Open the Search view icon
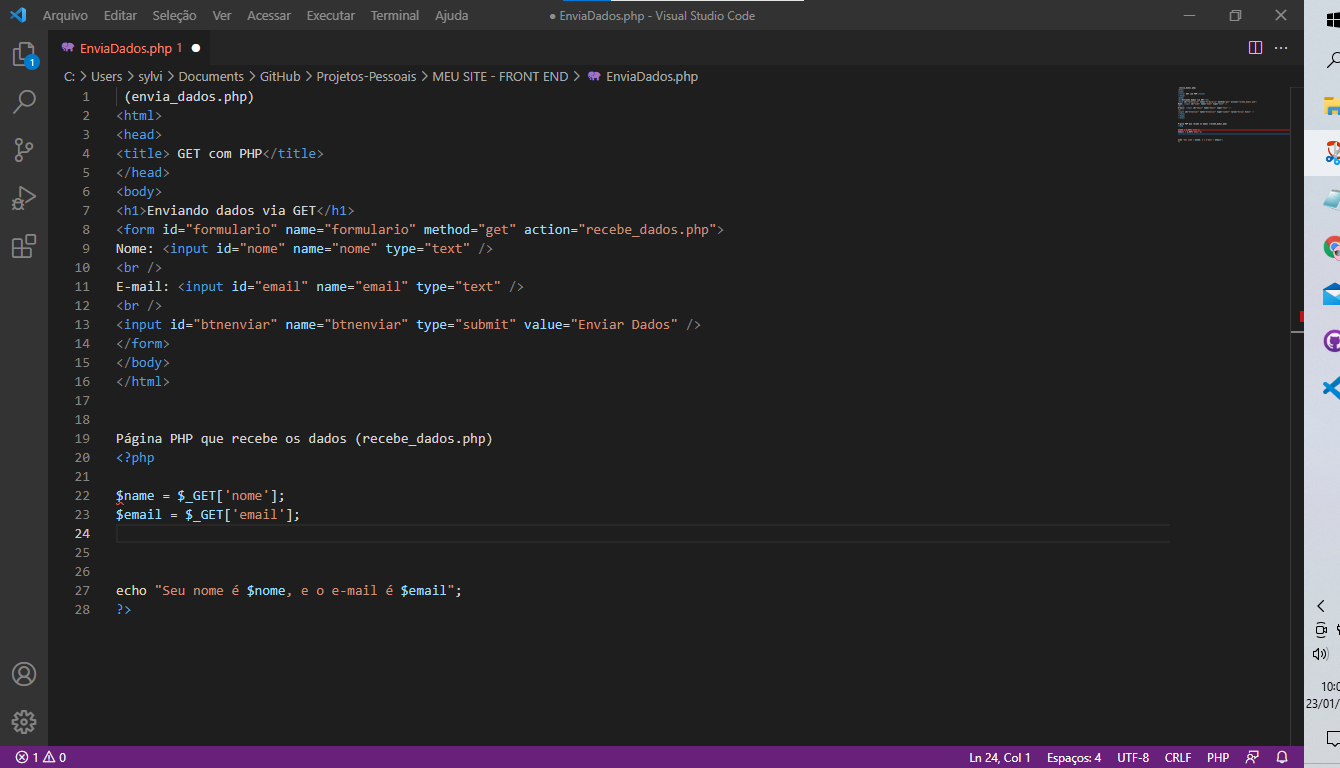The width and height of the screenshot is (1340, 768). click(x=24, y=102)
